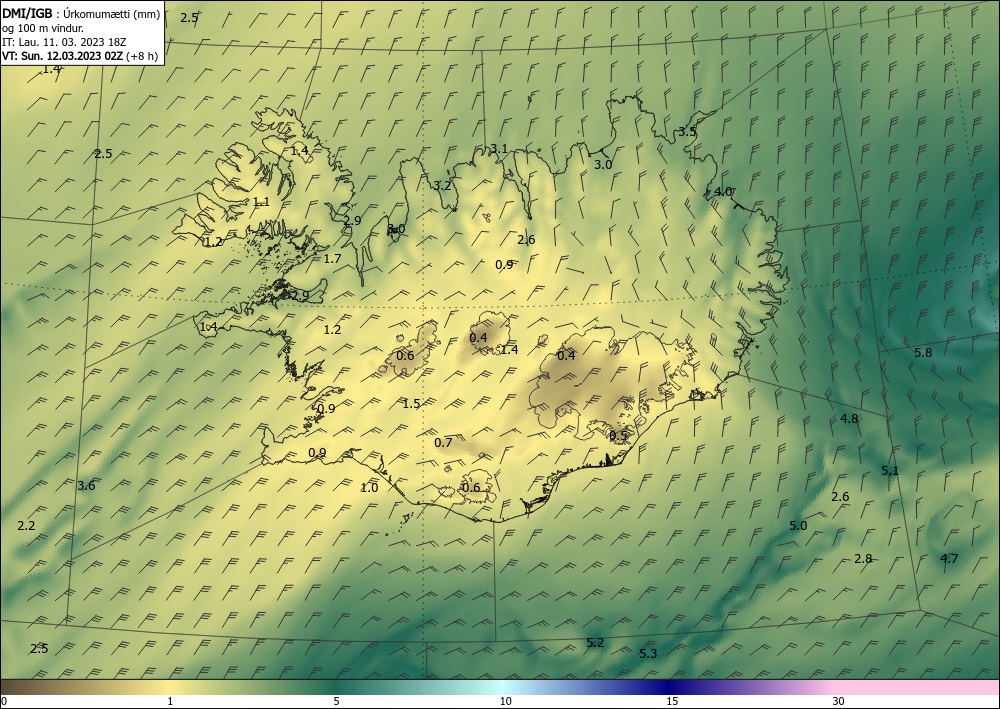Click the 0.5 value label
Image resolution: width=1000 pixels, height=709 pixels.
point(618,435)
